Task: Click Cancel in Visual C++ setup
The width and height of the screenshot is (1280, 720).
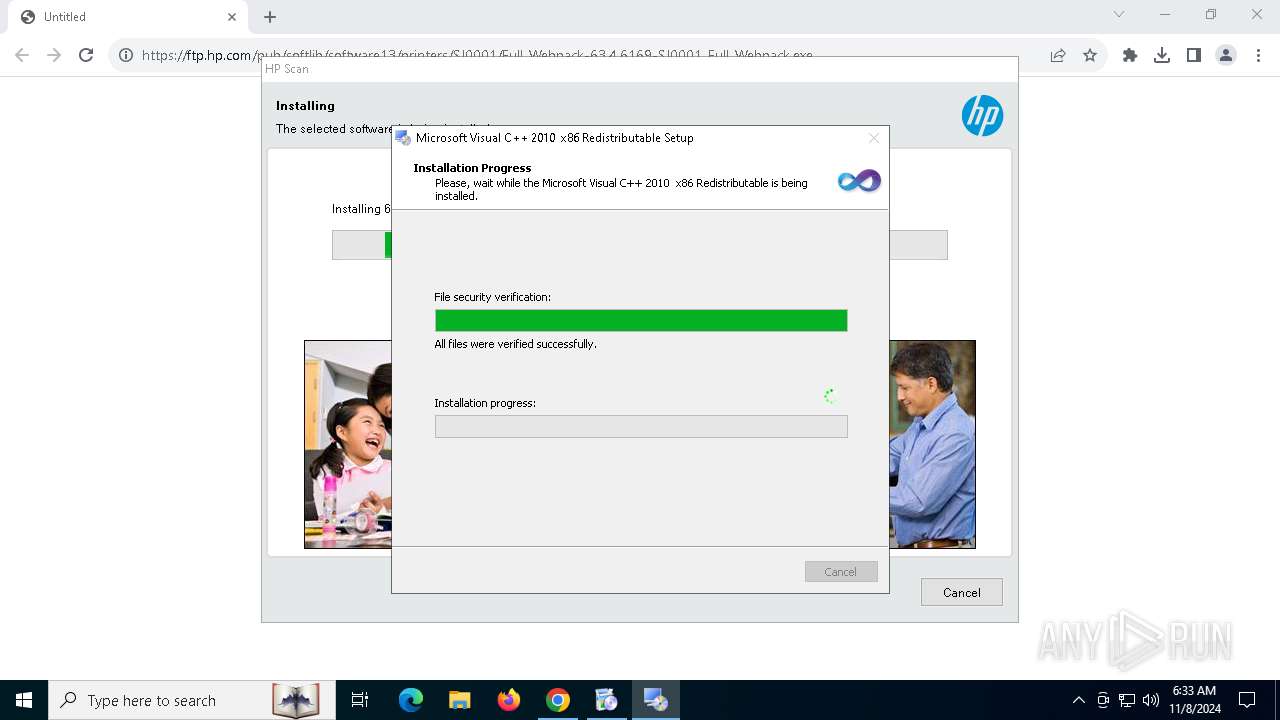Action: 841,572
